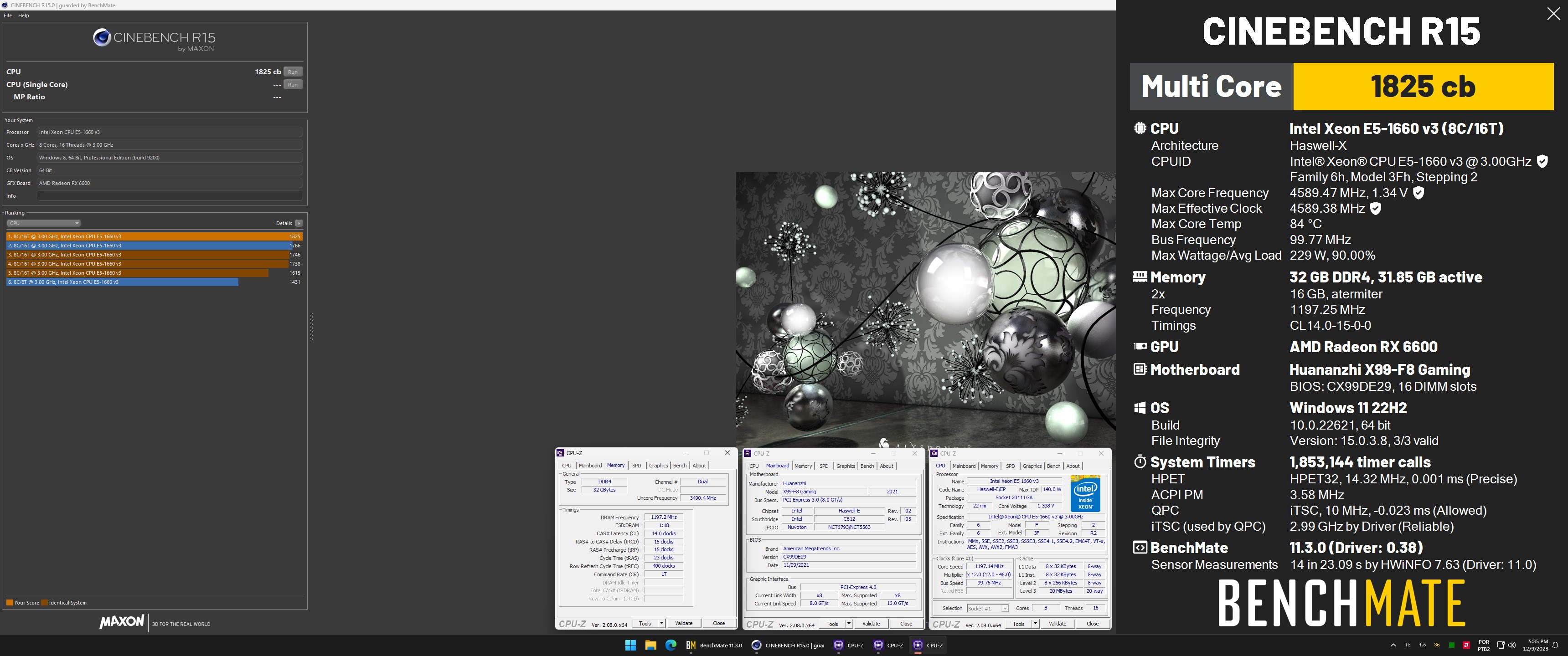Image resolution: width=1568 pixels, height=656 pixels.
Task: Activate the first CPU-Z taskbar item
Action: click(x=849, y=645)
